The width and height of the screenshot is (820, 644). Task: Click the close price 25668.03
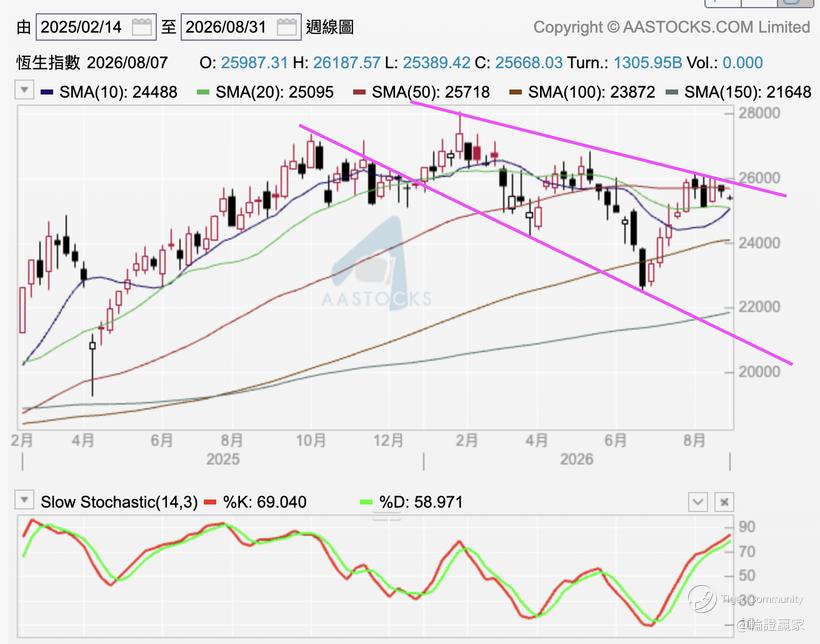pos(529,63)
